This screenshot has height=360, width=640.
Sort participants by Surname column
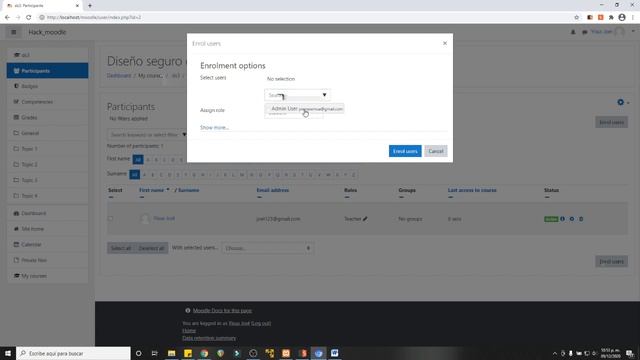pos(189,190)
